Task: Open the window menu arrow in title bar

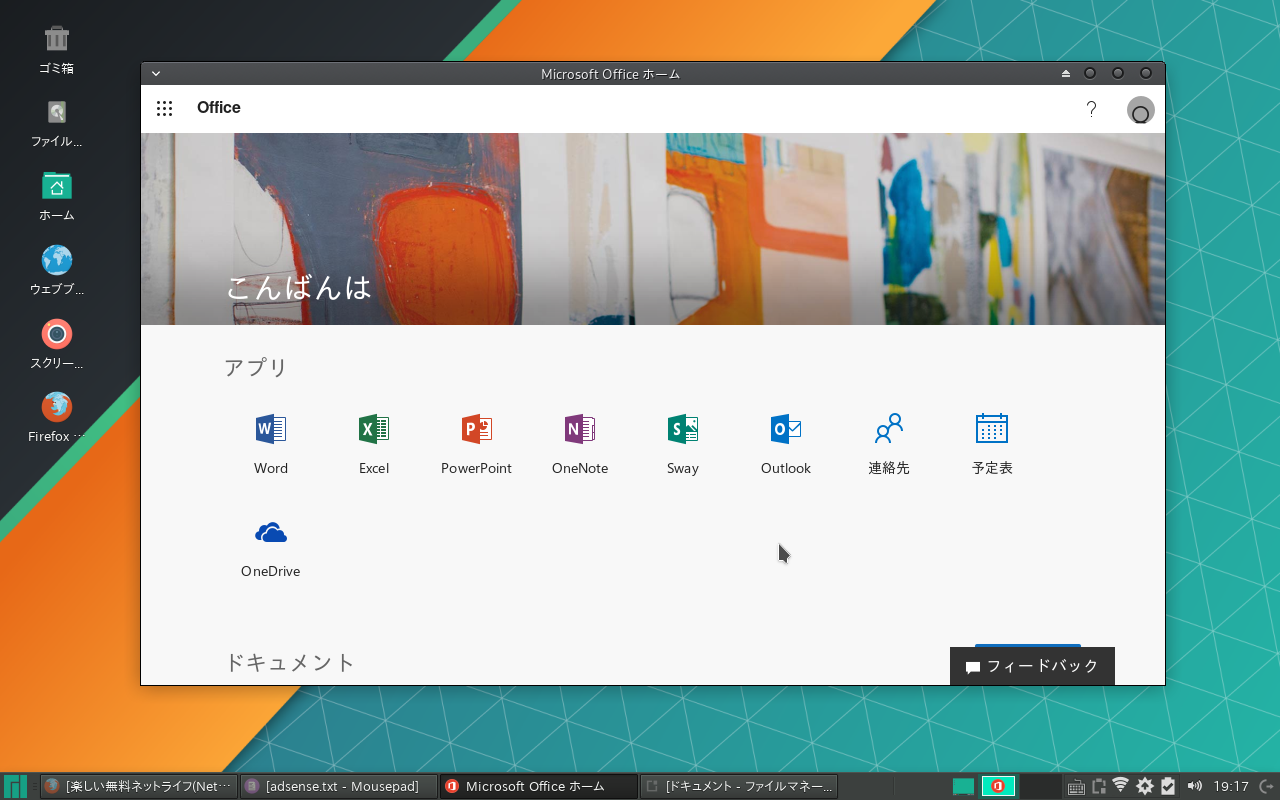Action: [156, 73]
